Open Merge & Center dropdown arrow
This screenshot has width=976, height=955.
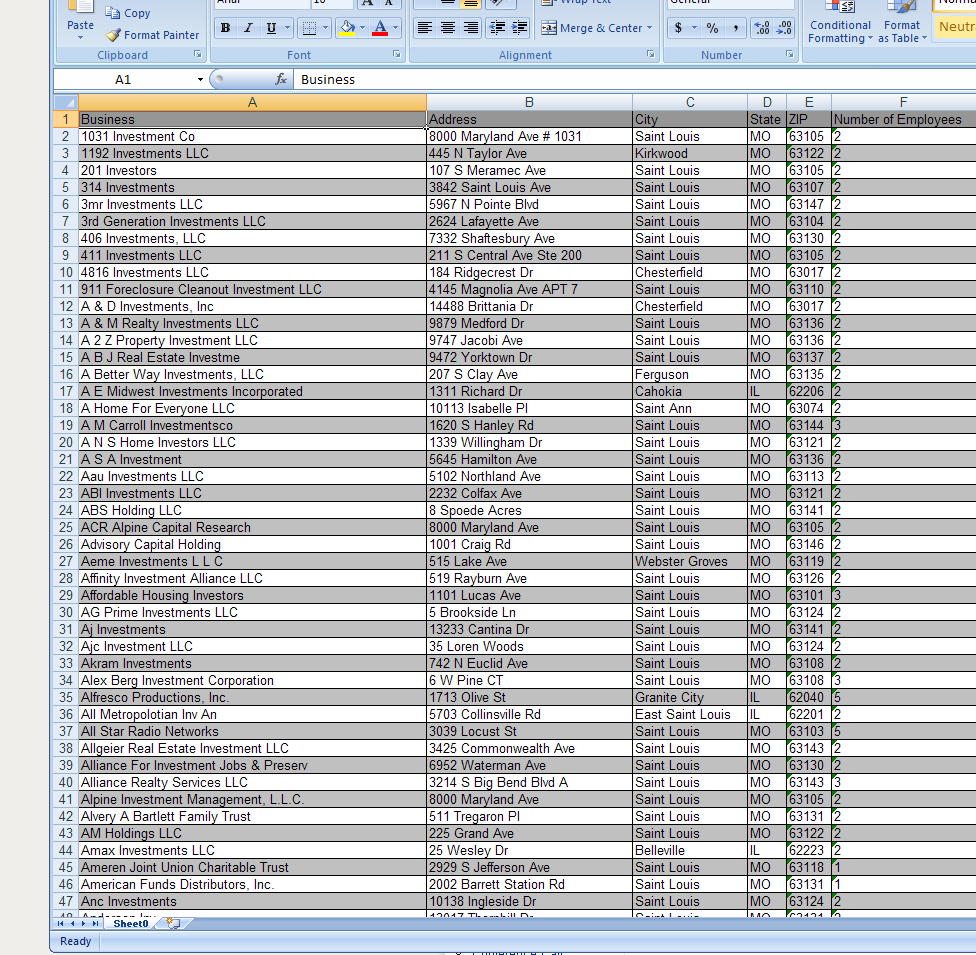(x=649, y=28)
